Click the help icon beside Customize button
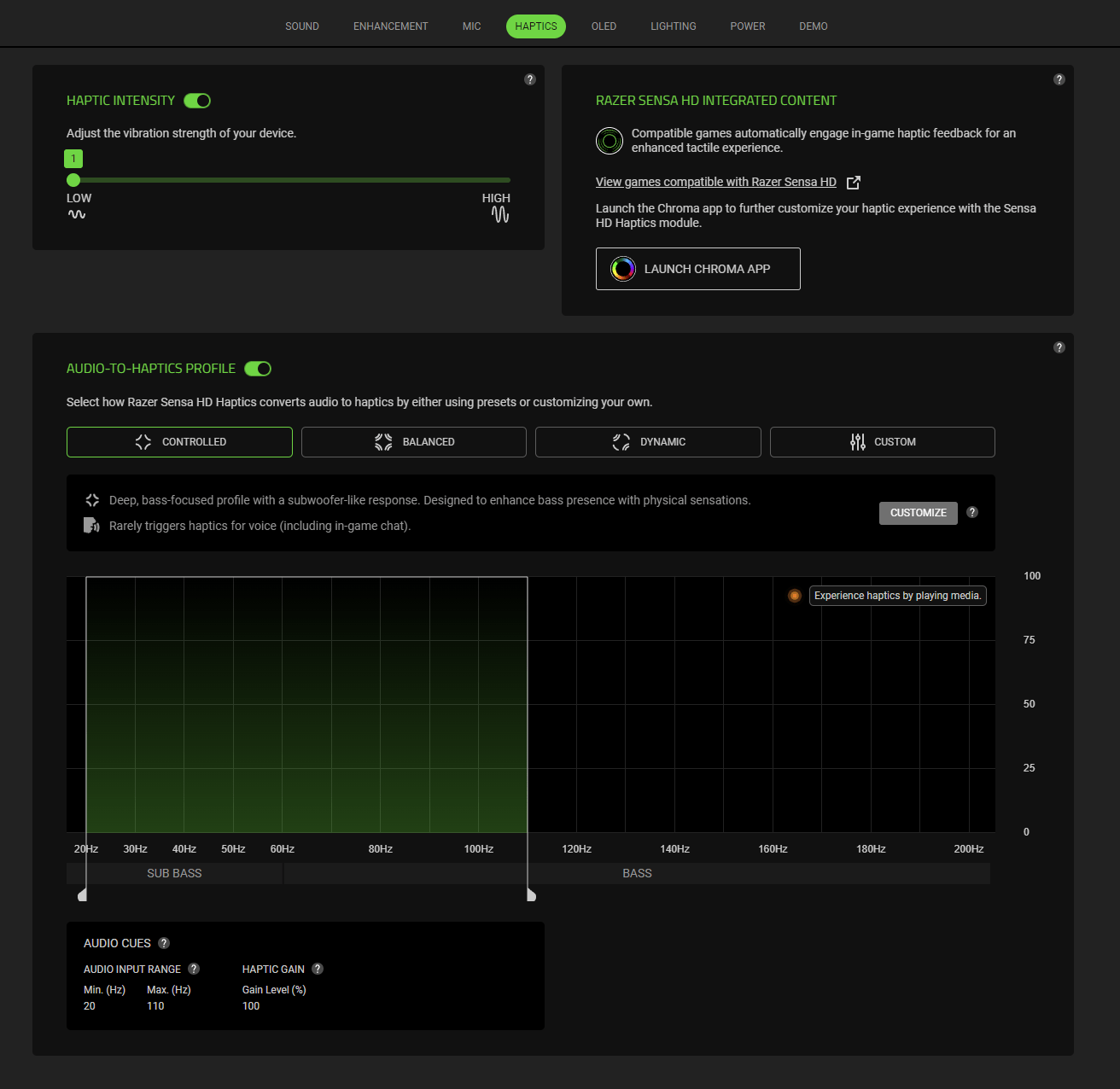The width and height of the screenshot is (1120, 1089). click(972, 512)
